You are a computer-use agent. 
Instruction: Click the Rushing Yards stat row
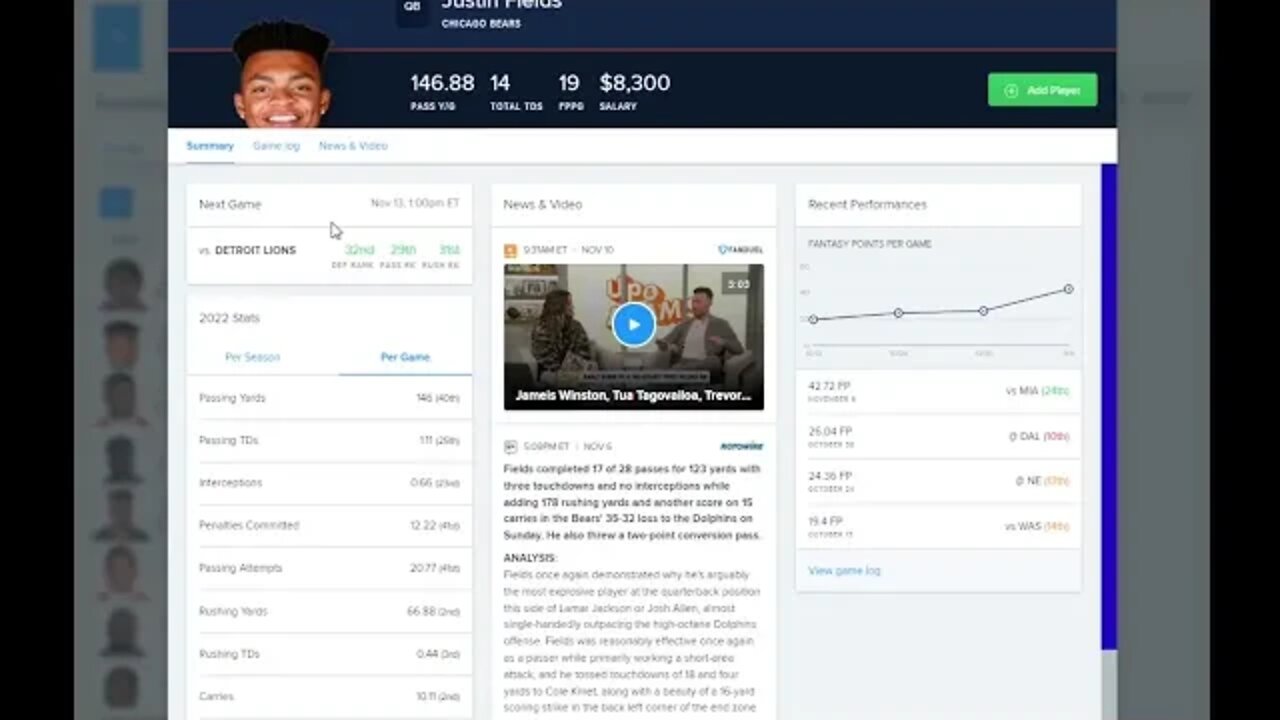pyautogui.click(x=329, y=611)
